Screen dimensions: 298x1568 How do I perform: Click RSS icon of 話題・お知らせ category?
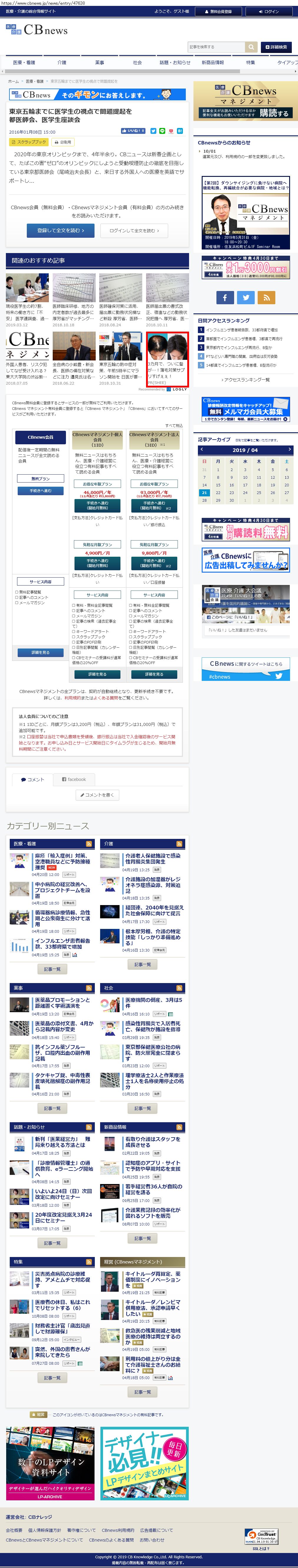click(89, 1127)
